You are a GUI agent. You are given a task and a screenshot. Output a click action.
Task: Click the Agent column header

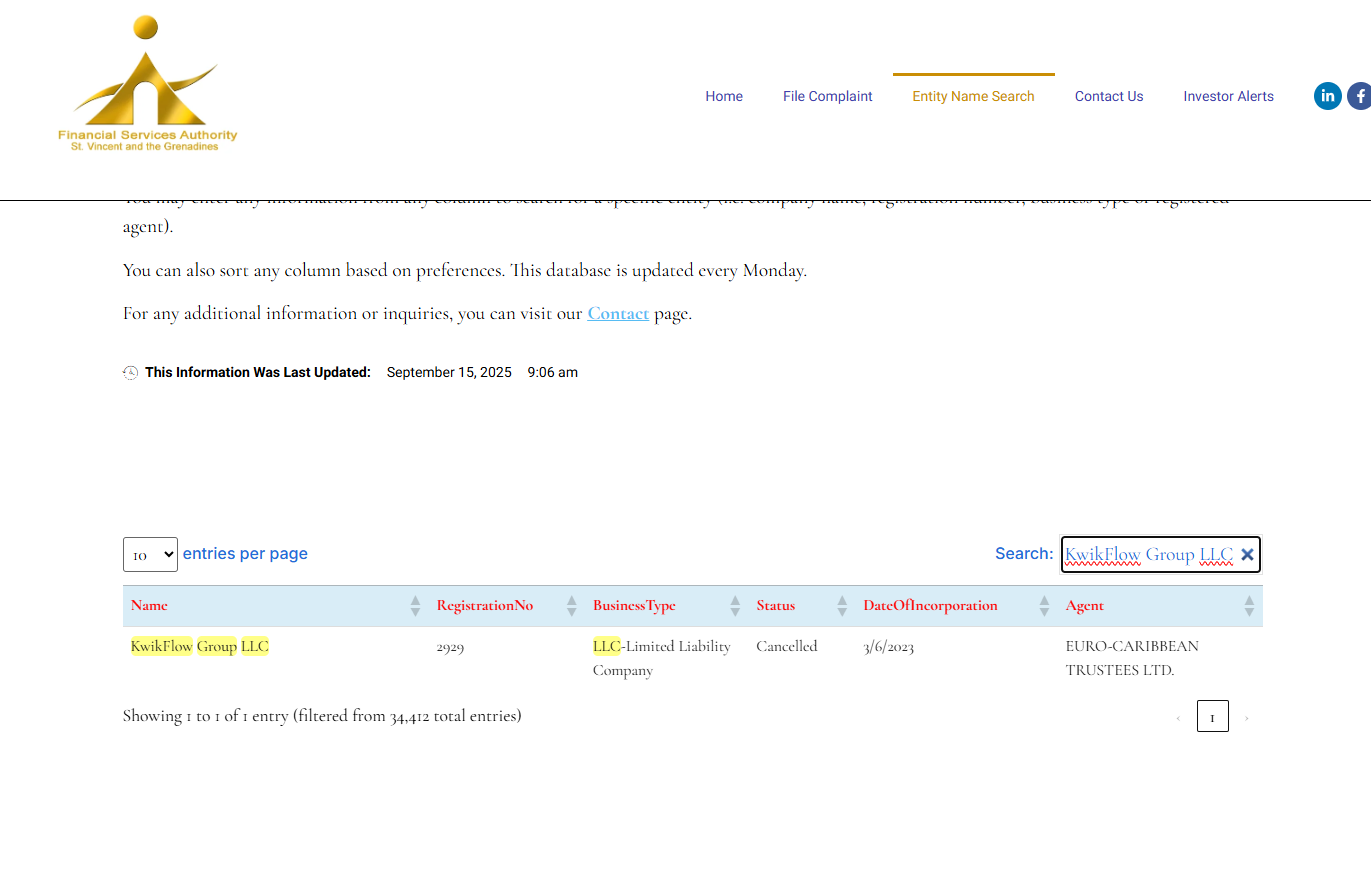click(1160, 606)
